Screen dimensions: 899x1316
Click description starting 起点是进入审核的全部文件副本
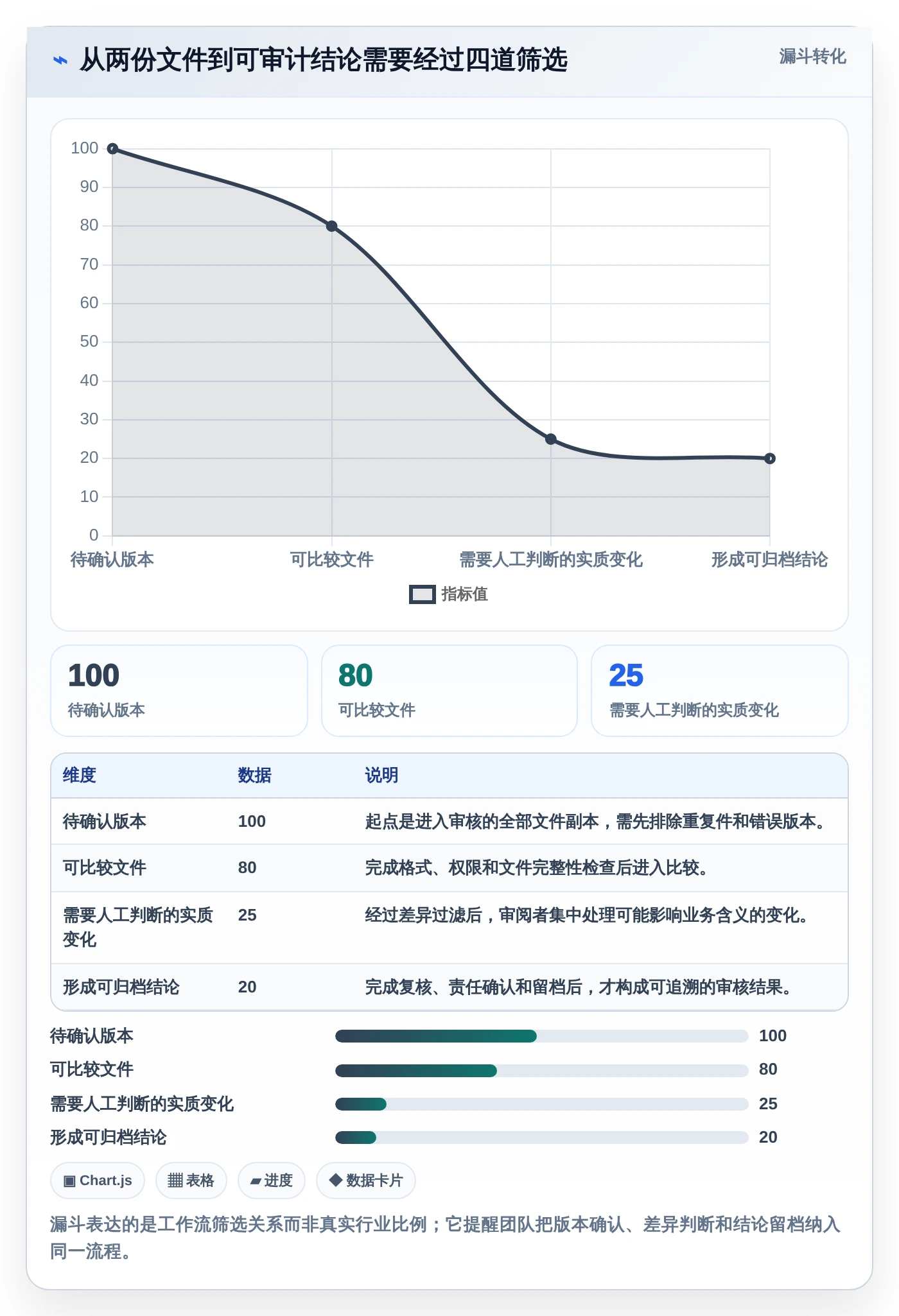(598, 822)
